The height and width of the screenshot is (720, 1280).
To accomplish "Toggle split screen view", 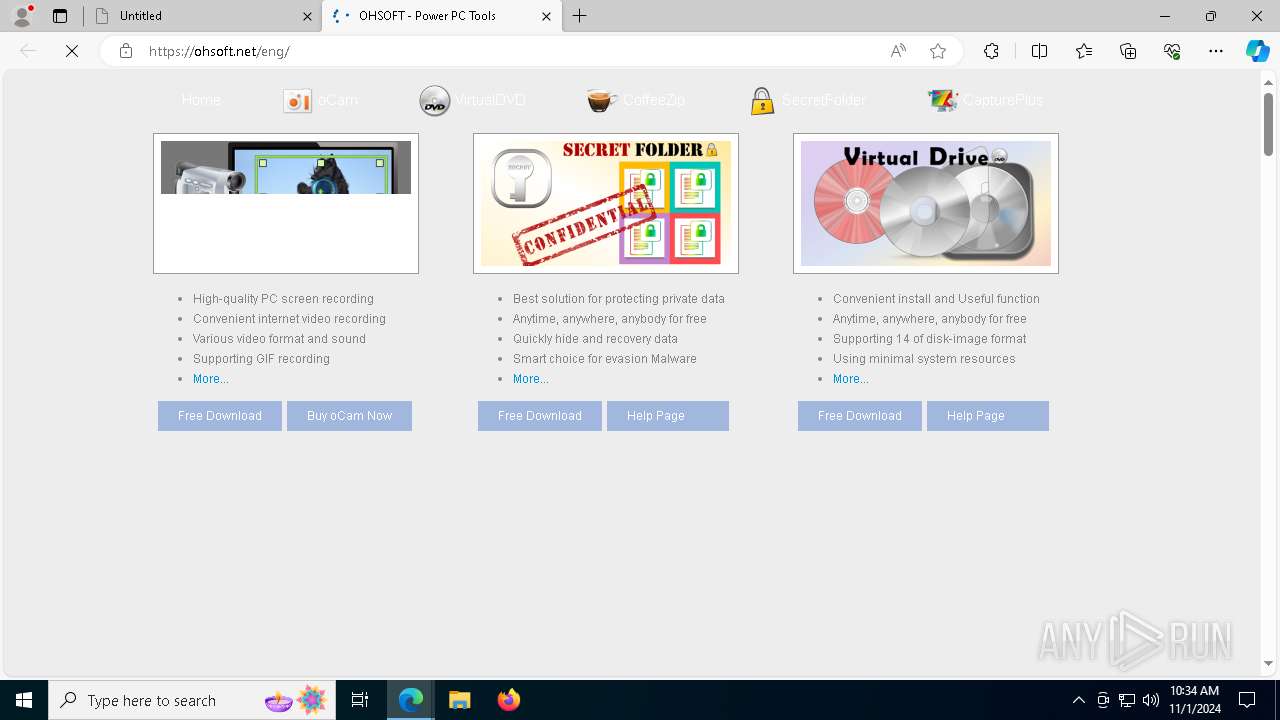I will pyautogui.click(x=1039, y=51).
